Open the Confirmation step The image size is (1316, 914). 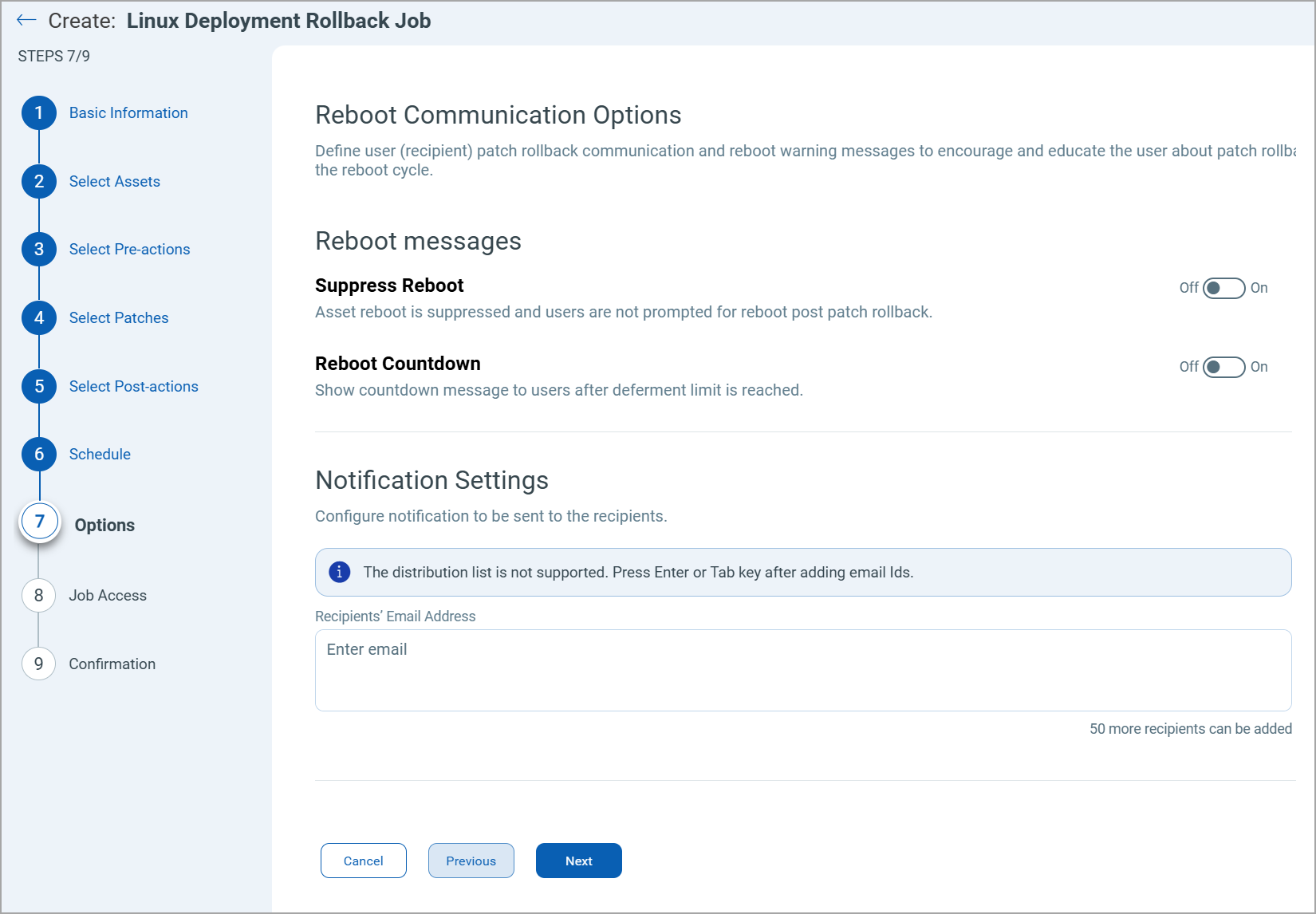[112, 664]
